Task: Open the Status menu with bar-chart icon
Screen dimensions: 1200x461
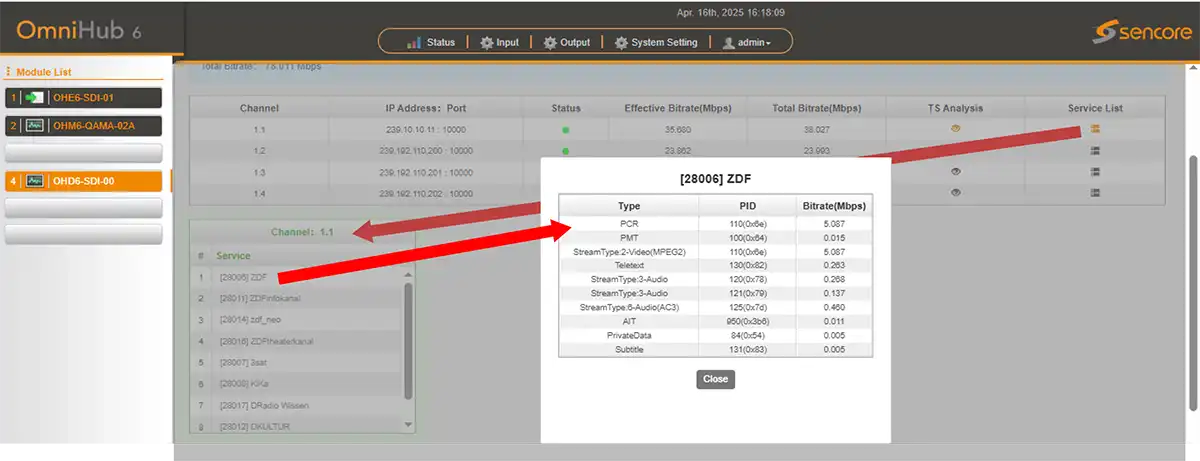Action: pyautogui.click(x=431, y=42)
